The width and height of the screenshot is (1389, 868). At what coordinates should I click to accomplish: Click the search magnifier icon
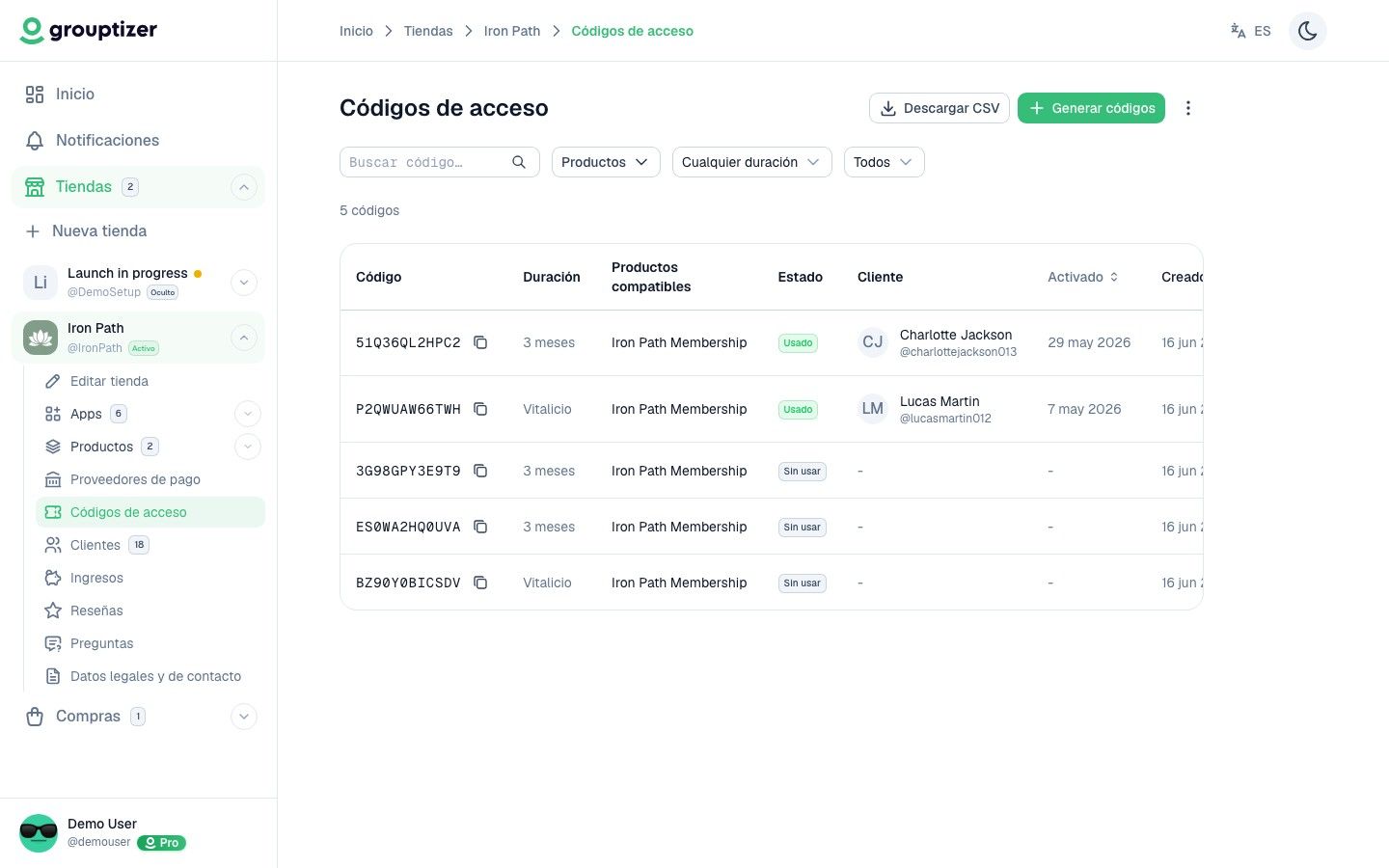click(x=519, y=162)
